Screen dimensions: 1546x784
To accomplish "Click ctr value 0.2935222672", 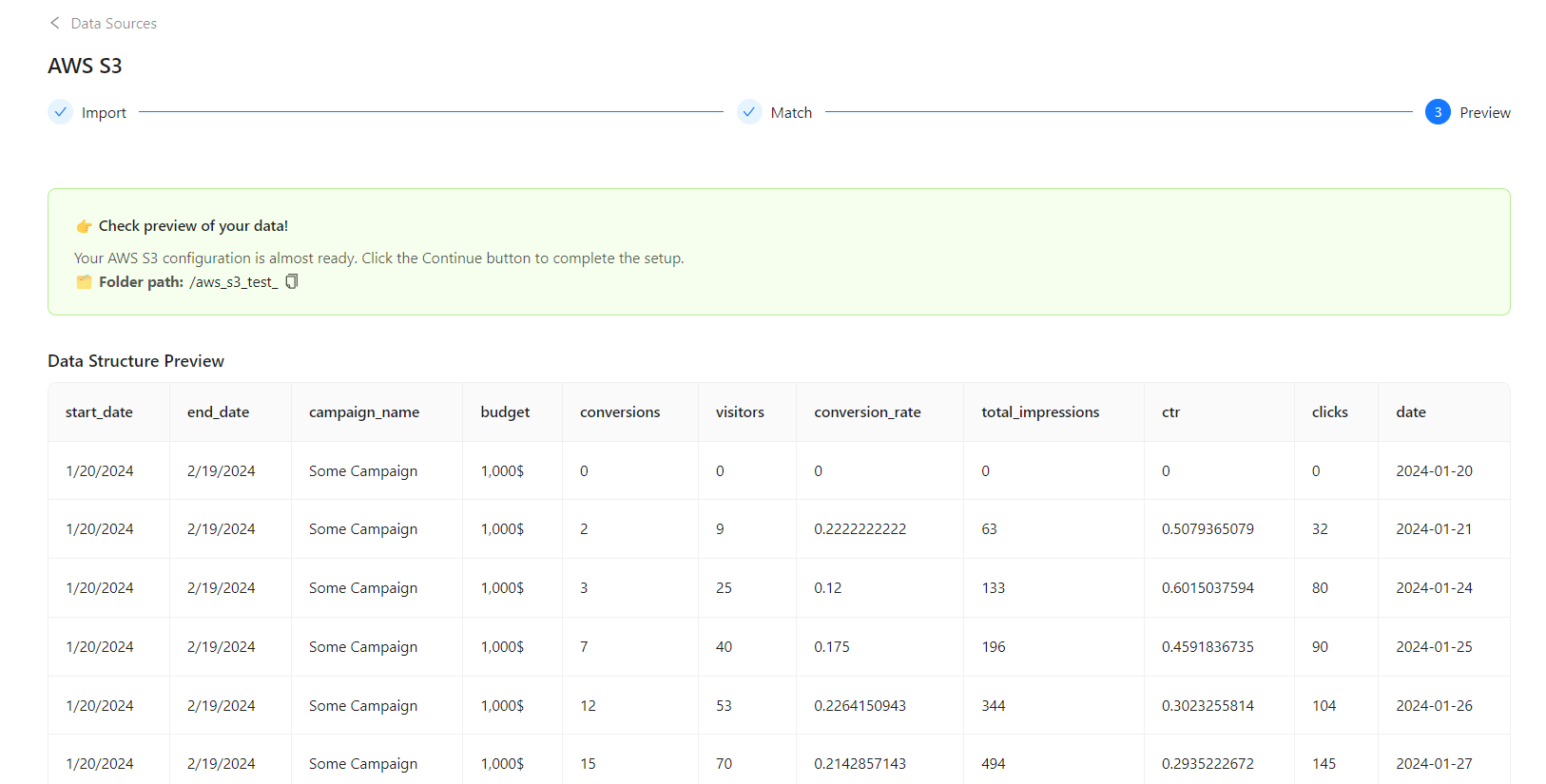I will 1208,764.
